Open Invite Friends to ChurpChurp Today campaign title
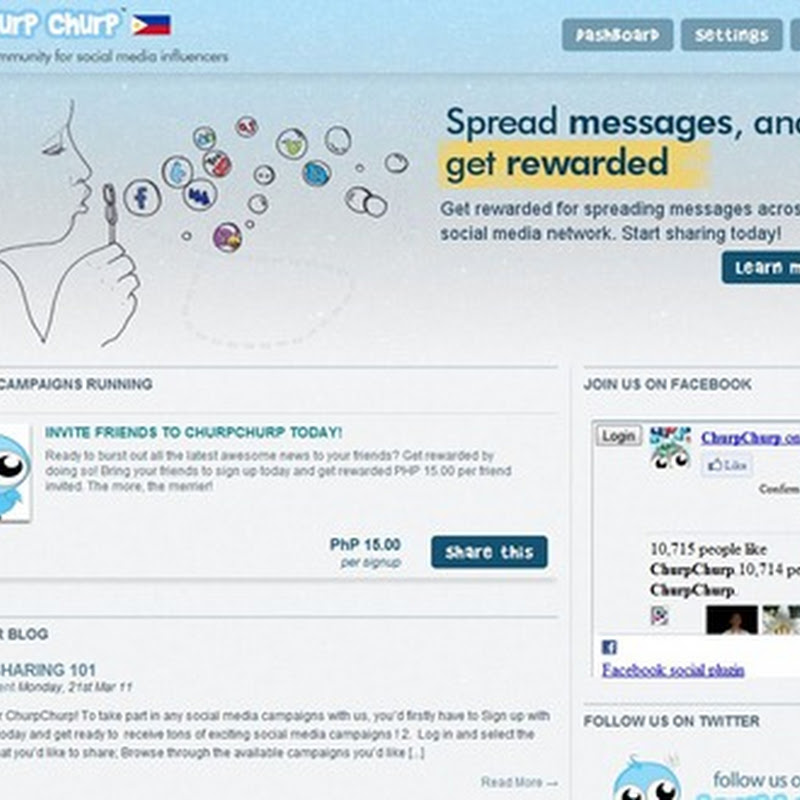 (193, 432)
